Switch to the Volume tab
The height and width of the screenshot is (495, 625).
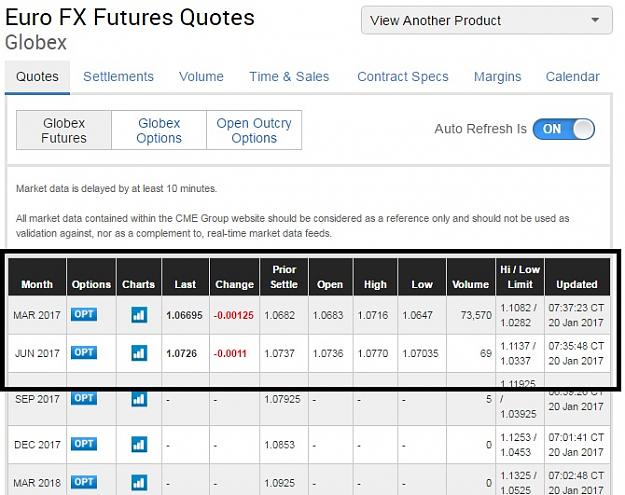pos(201,77)
